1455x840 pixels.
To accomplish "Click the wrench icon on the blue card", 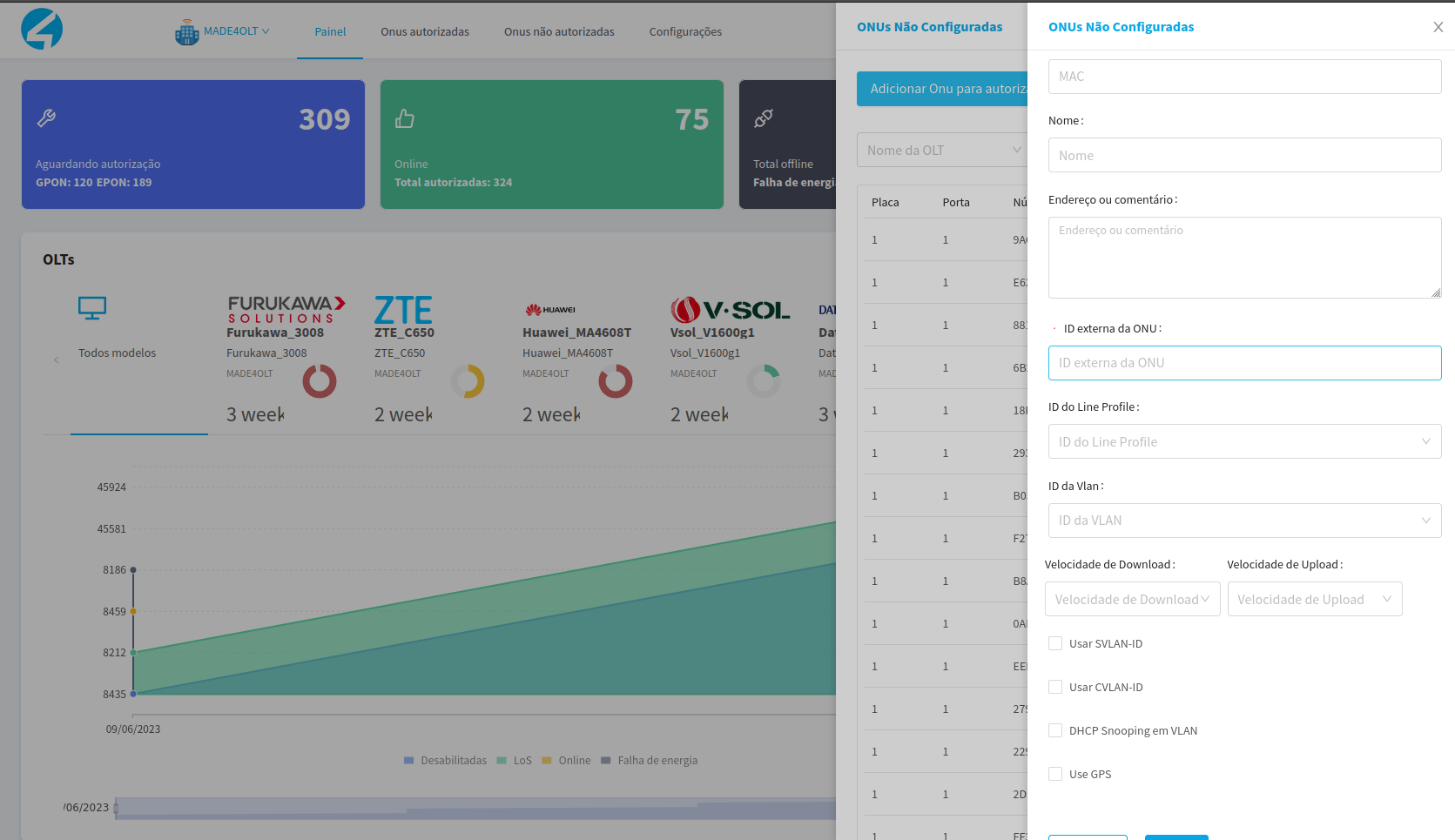I will tap(47, 118).
